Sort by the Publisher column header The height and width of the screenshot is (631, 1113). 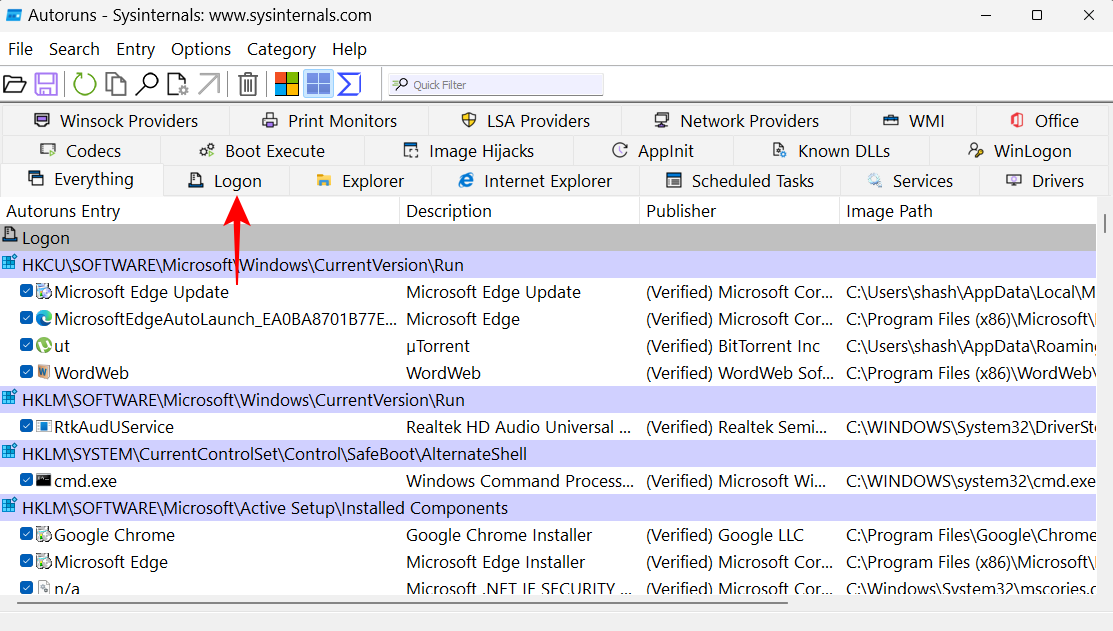pos(681,211)
